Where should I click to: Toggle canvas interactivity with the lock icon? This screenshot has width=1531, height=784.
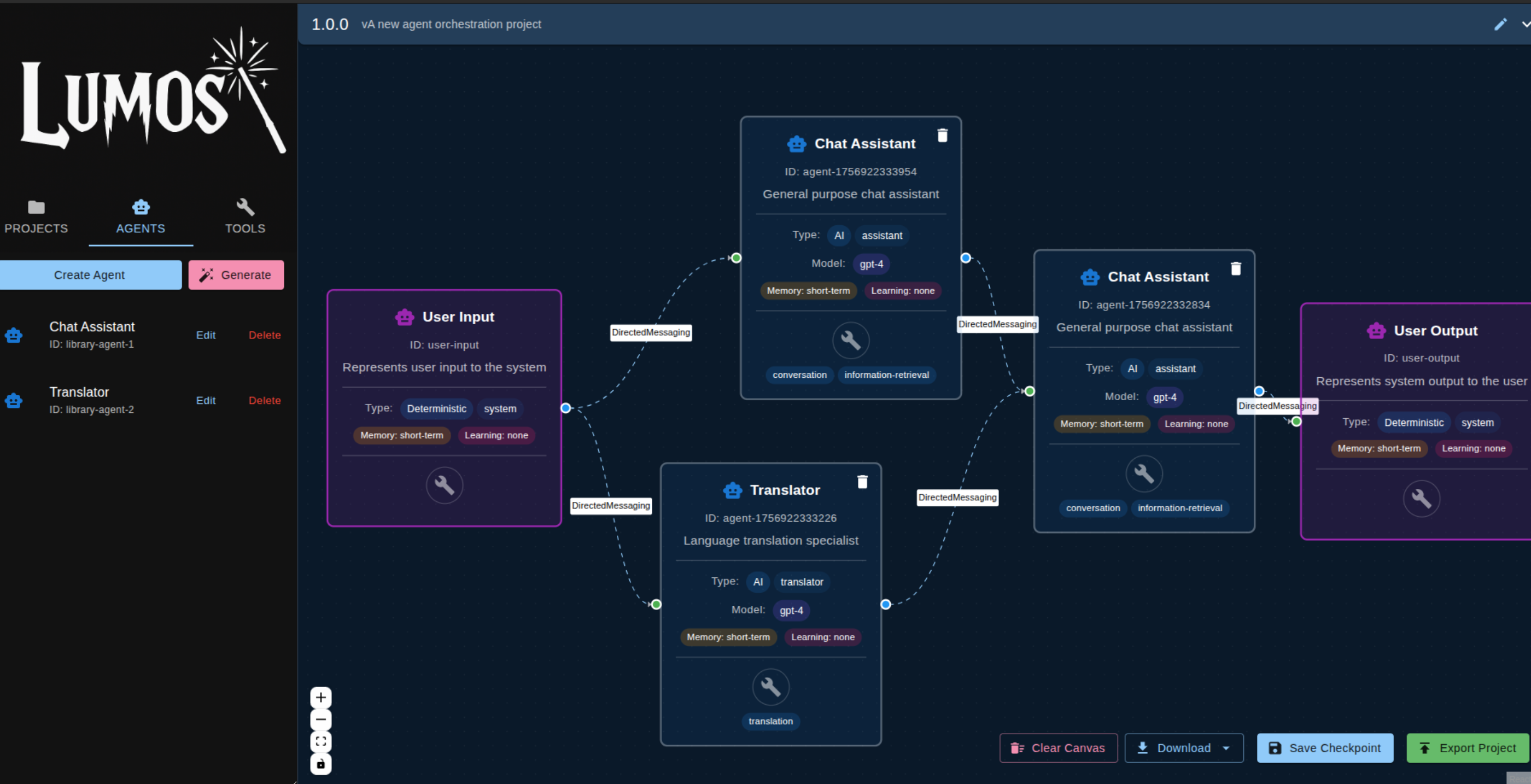[x=321, y=764]
